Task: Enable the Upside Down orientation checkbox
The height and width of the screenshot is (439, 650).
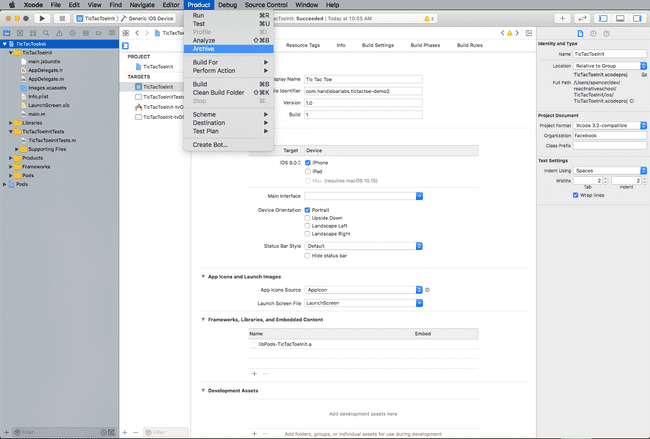Action: 307,218
